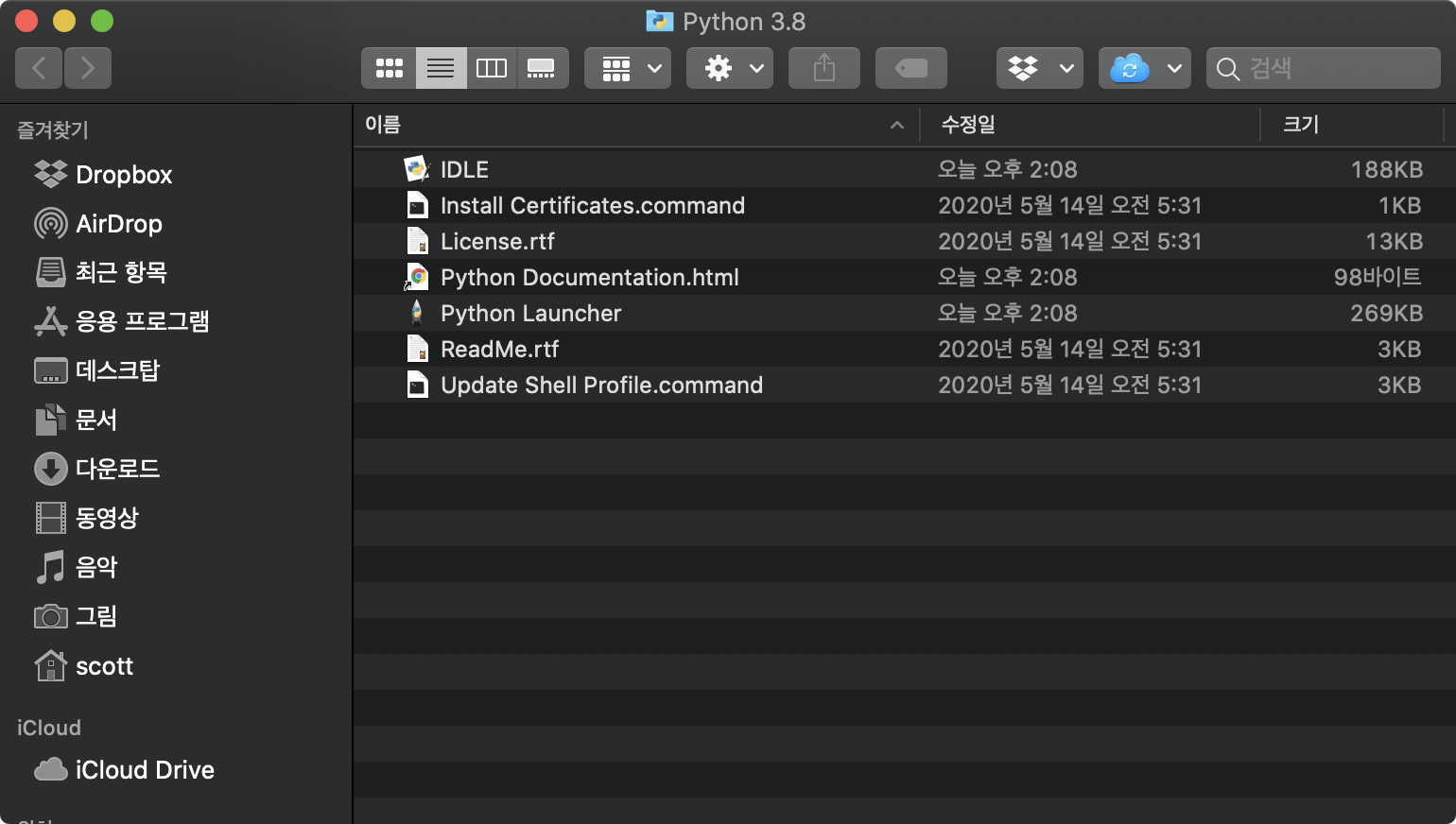Click the 269KB size value

[1387, 314]
